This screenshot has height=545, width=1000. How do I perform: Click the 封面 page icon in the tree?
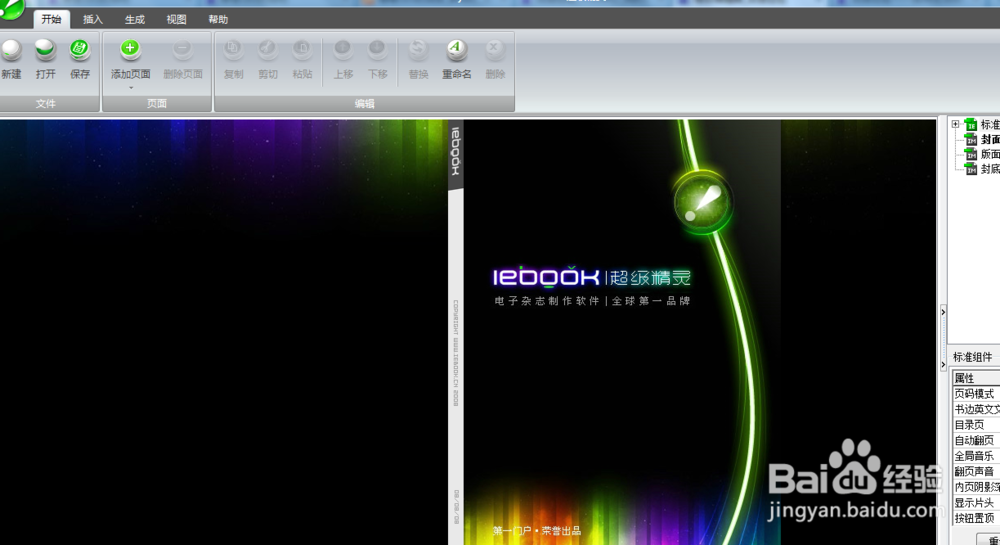(971, 140)
